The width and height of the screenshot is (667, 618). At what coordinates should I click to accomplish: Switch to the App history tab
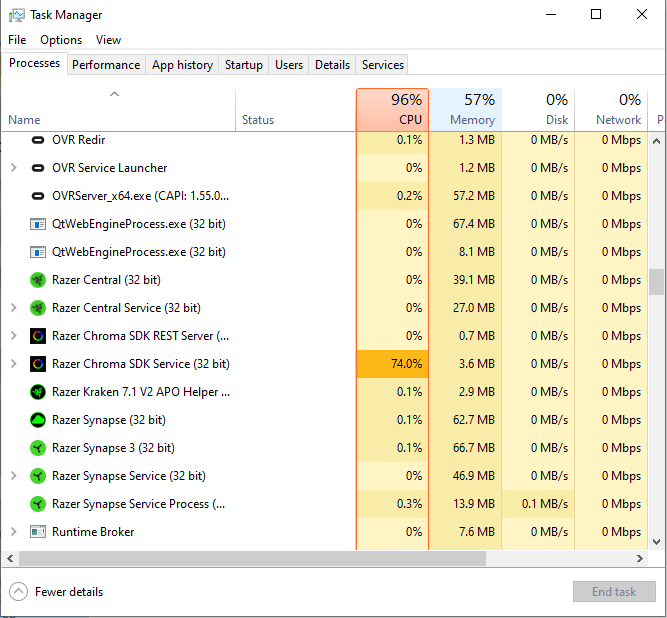[x=182, y=65]
